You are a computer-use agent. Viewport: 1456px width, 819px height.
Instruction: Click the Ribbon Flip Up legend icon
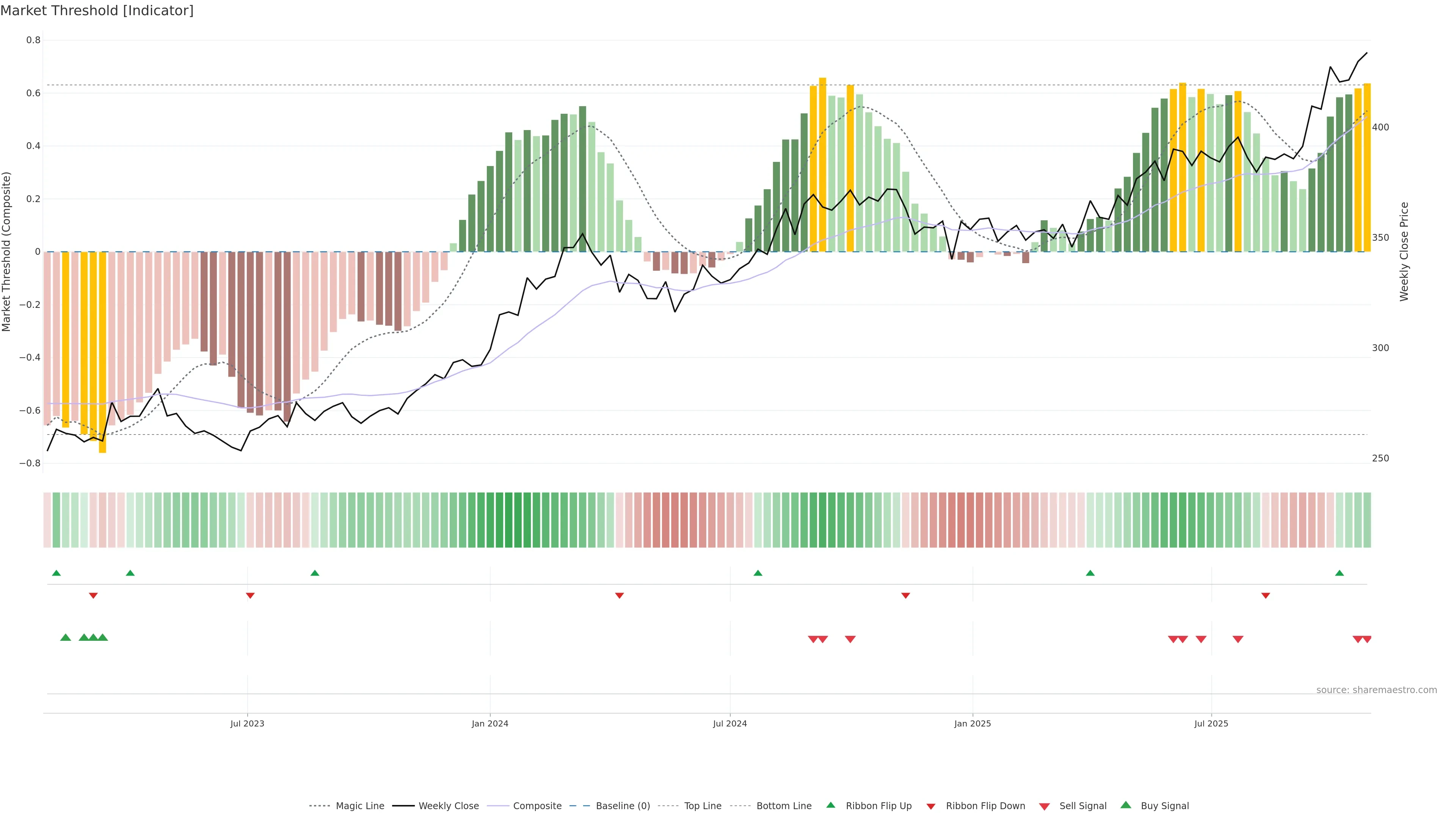click(x=830, y=805)
